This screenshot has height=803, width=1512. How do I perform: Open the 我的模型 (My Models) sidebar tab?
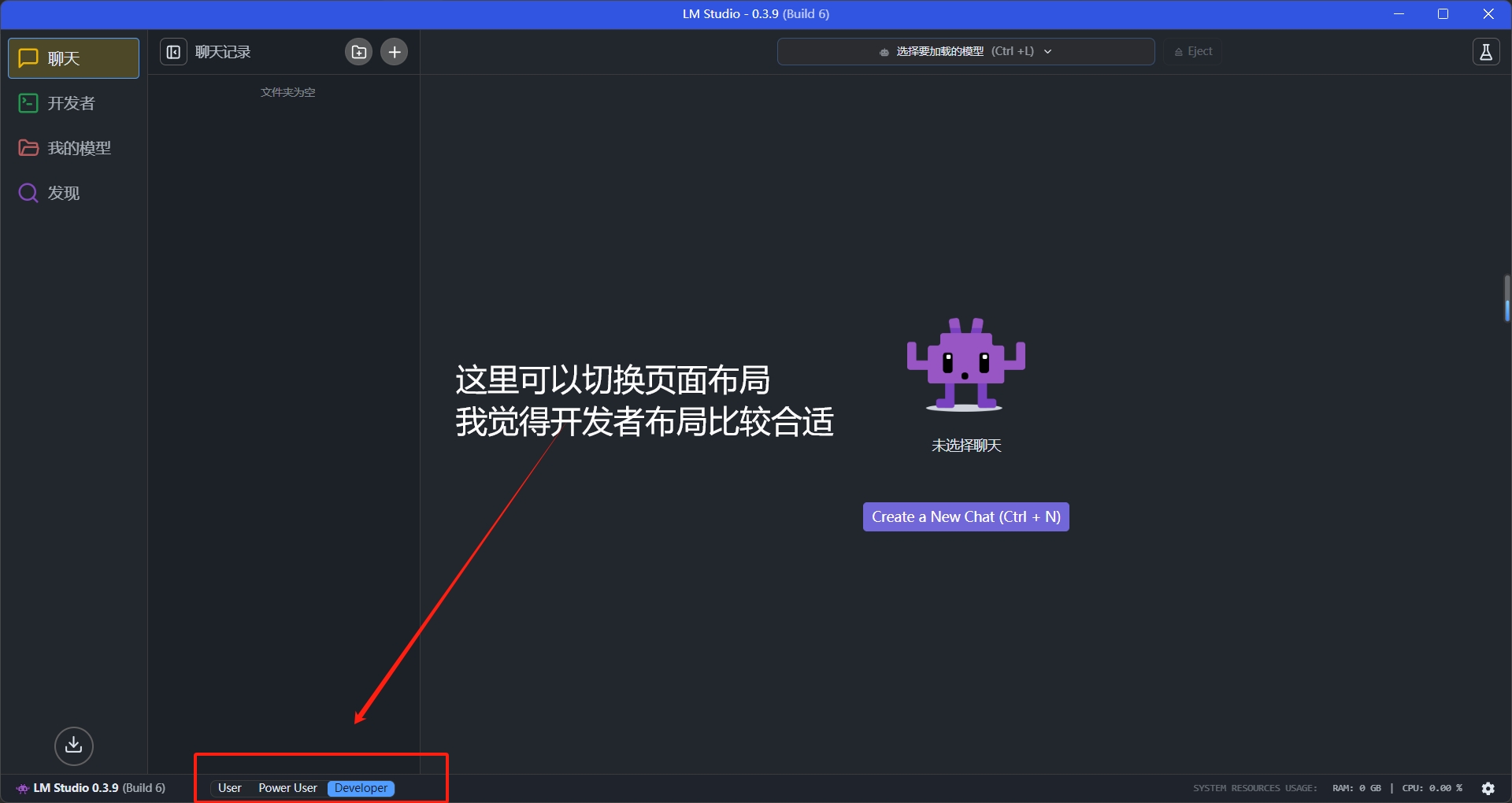pos(73,148)
